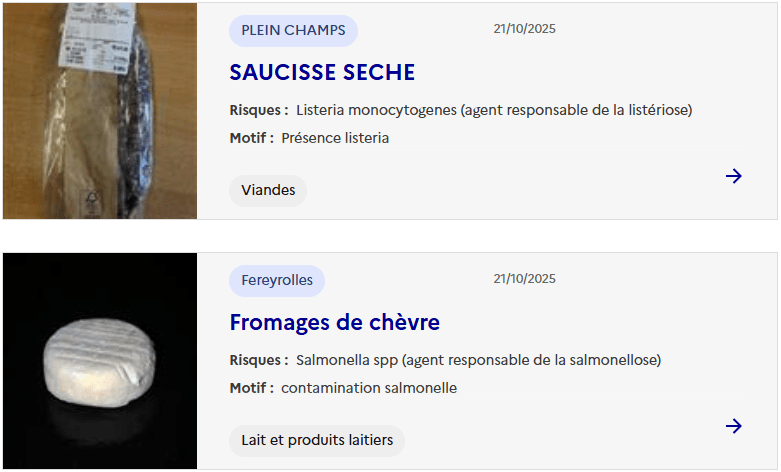Open the goat cheese product photo
This screenshot has height=472, width=781.
[x=100, y=361]
